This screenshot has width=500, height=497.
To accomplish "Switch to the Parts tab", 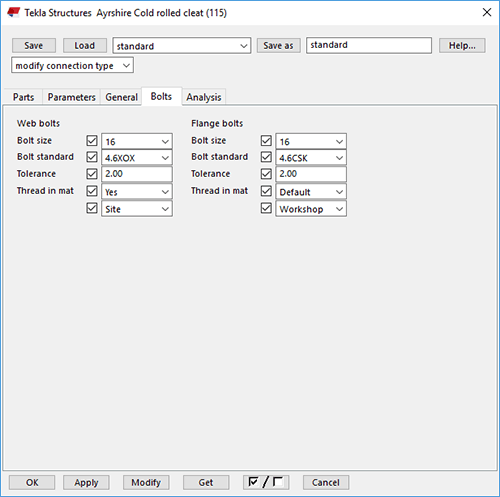I will click(23, 97).
